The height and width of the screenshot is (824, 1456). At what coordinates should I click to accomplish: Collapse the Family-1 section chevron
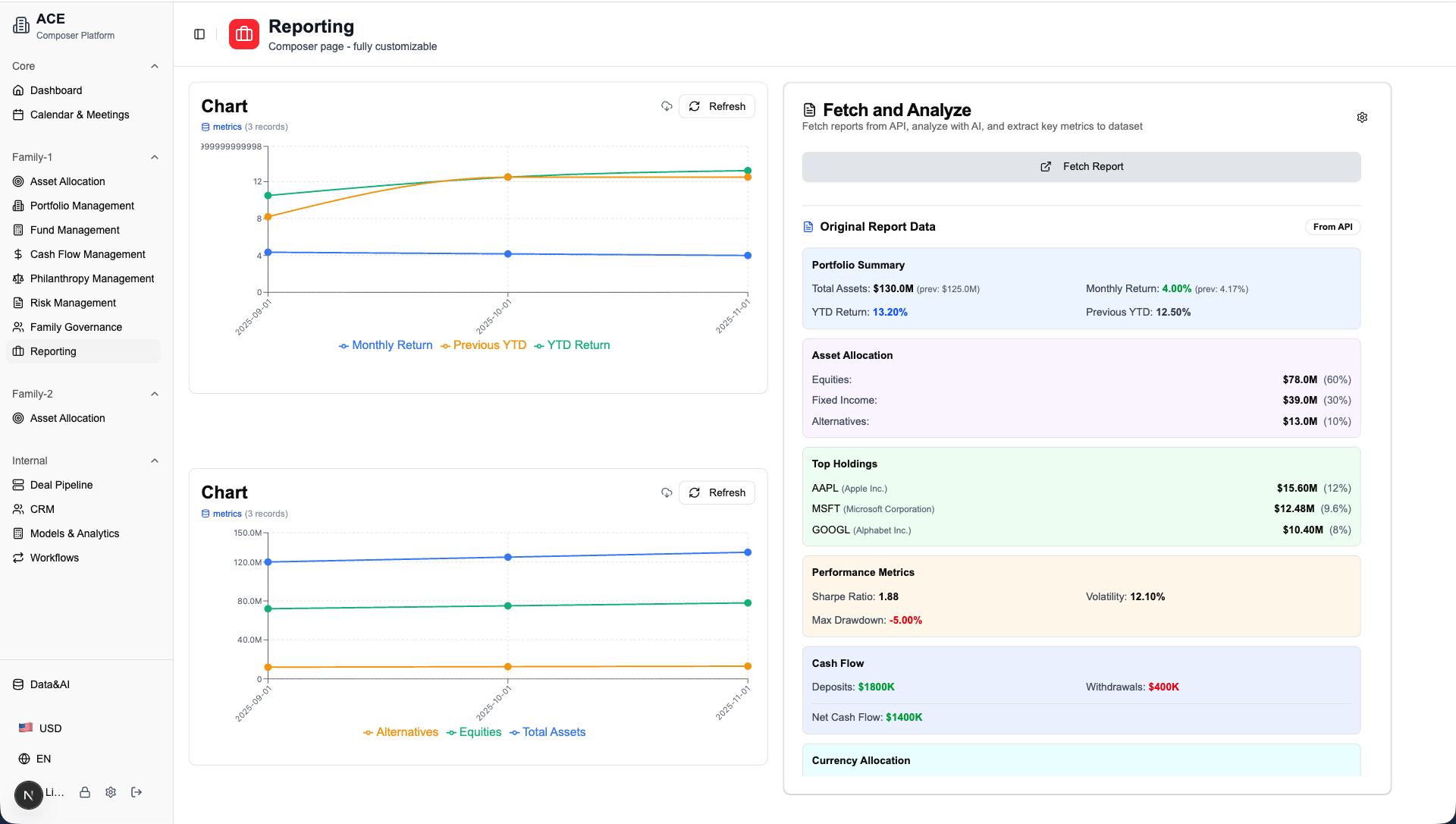click(x=155, y=157)
